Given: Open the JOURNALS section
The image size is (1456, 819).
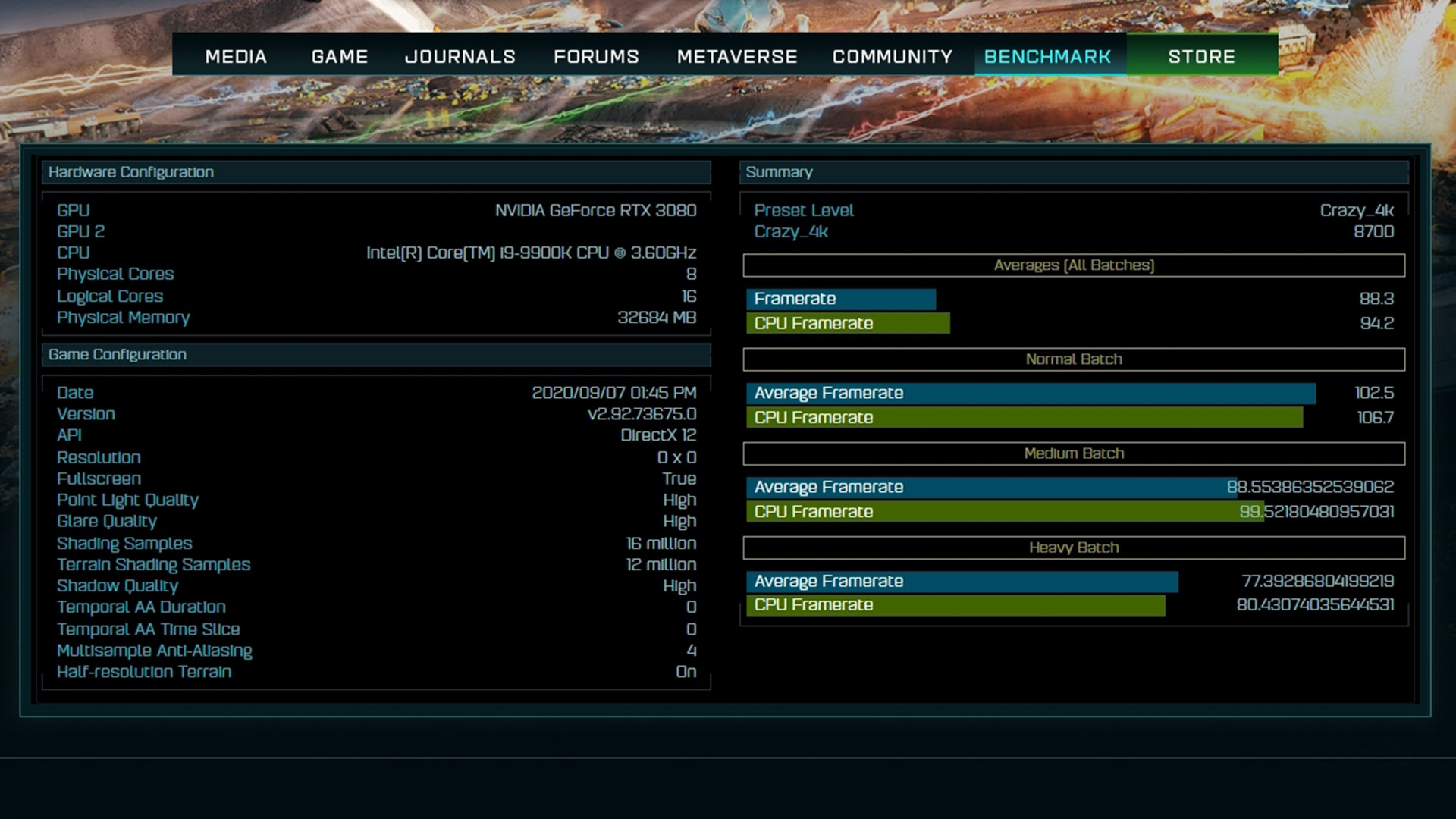Looking at the screenshot, I should (x=460, y=57).
